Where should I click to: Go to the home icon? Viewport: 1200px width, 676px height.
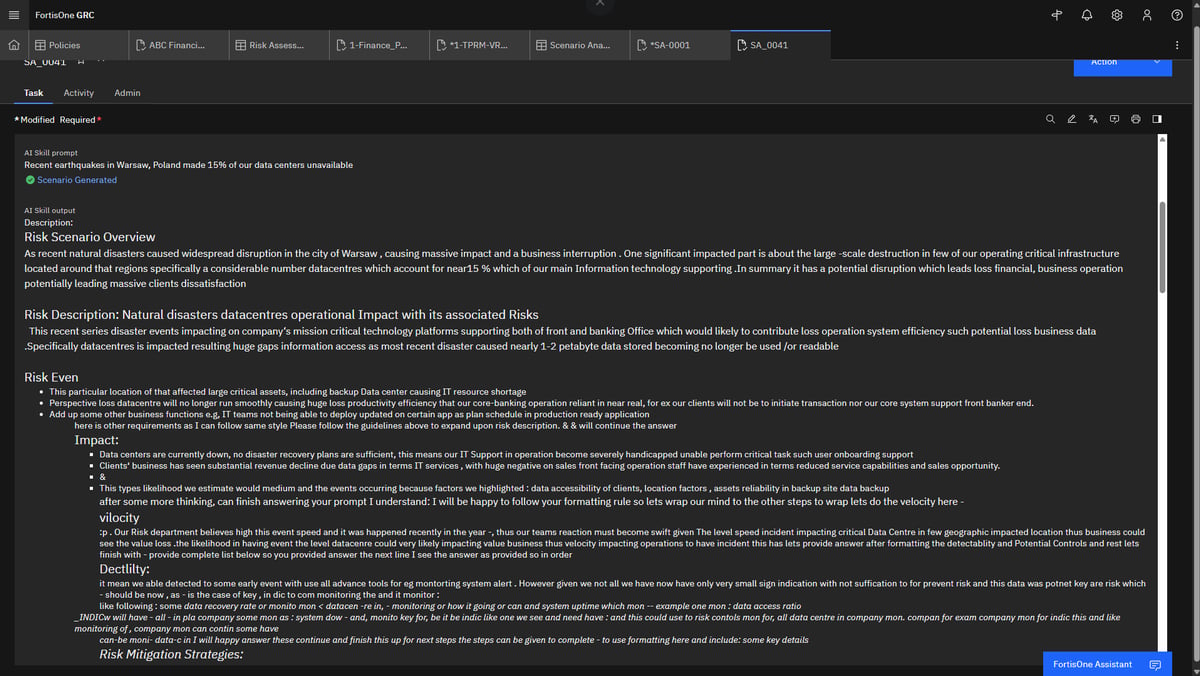pos(14,45)
